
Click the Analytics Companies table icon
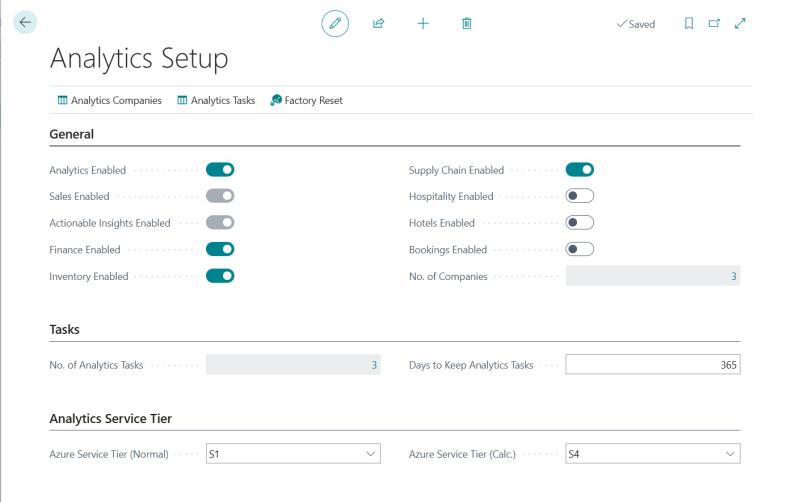point(62,100)
